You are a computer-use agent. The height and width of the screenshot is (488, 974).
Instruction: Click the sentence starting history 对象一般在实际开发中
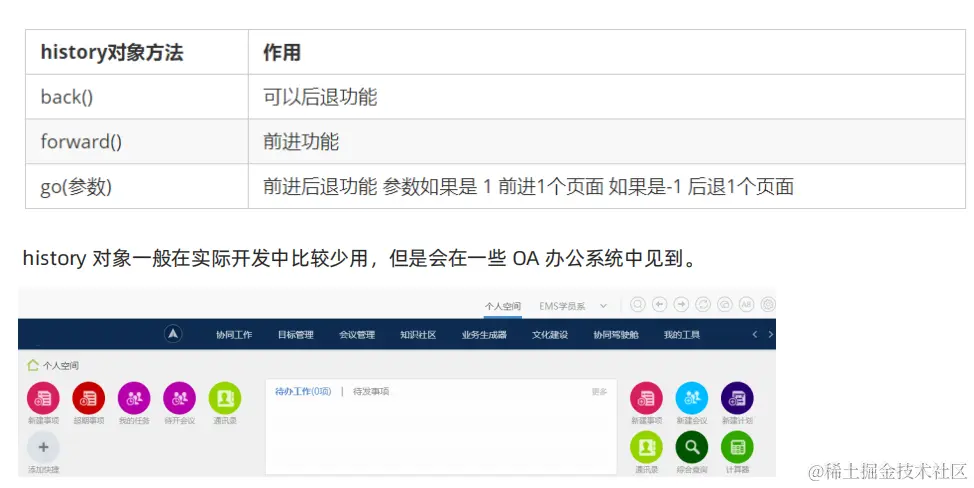pyautogui.click(x=360, y=258)
